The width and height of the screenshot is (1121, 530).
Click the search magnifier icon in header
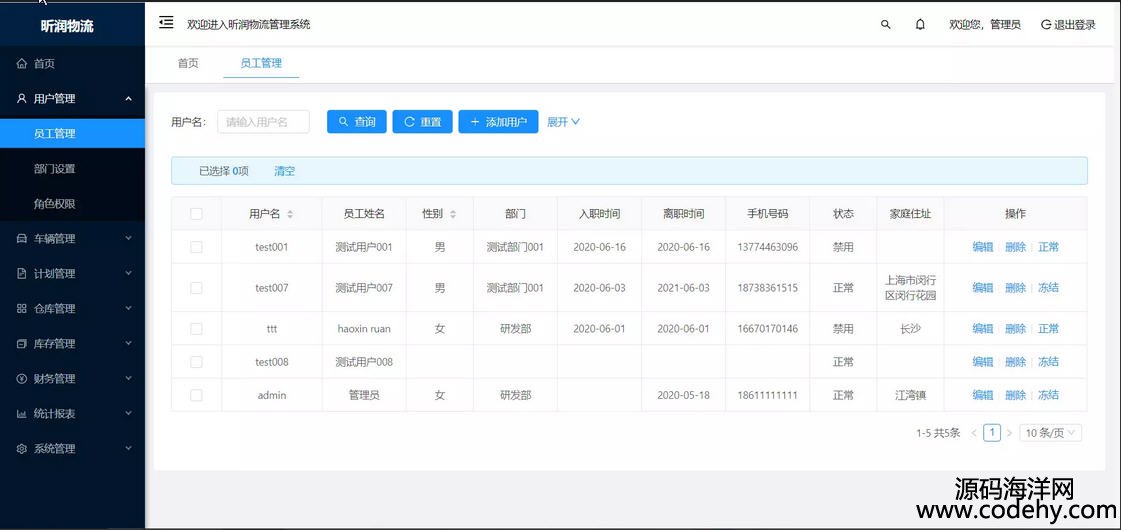885,25
